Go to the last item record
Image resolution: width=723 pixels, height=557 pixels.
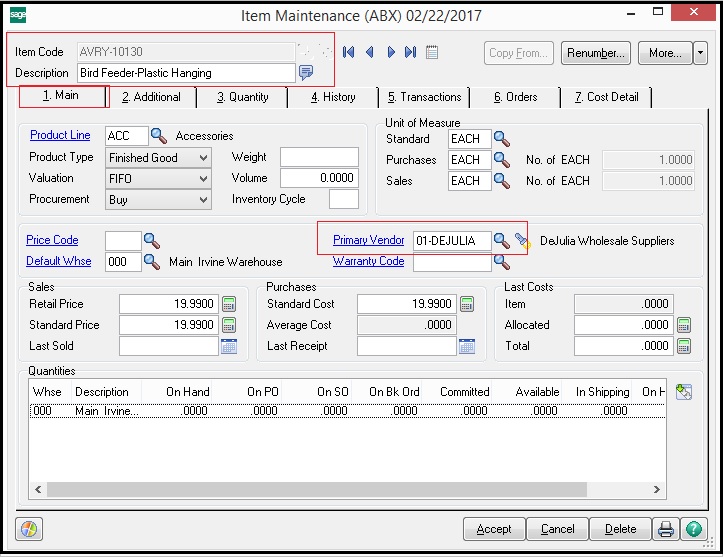tap(410, 52)
